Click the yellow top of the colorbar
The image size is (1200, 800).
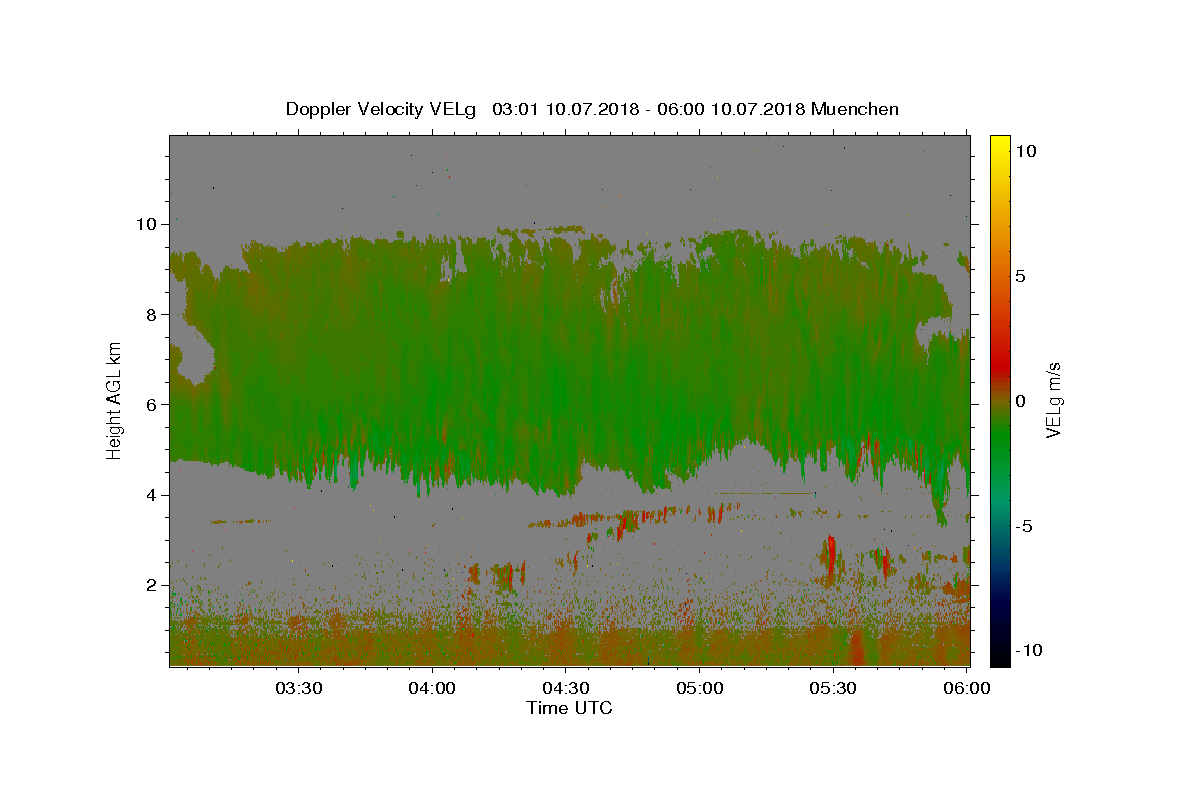point(999,142)
